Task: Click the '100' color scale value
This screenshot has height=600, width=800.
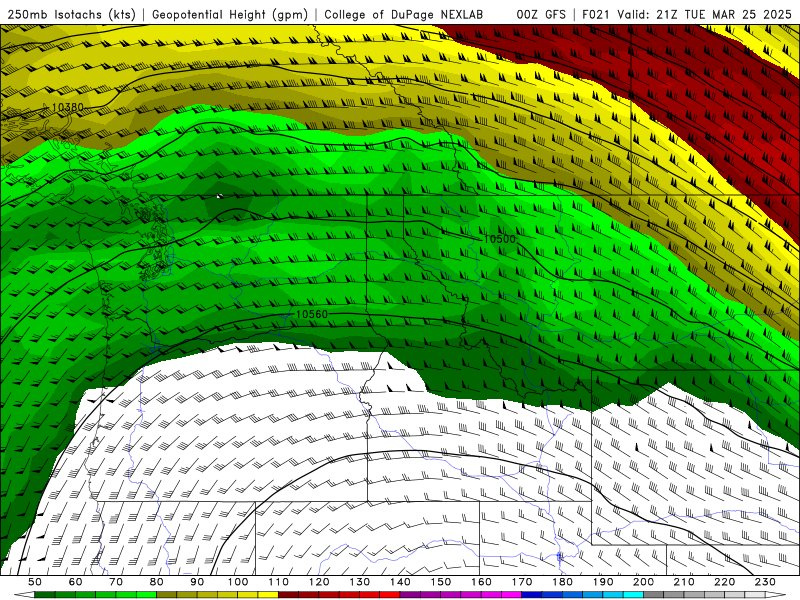Action: (238, 582)
